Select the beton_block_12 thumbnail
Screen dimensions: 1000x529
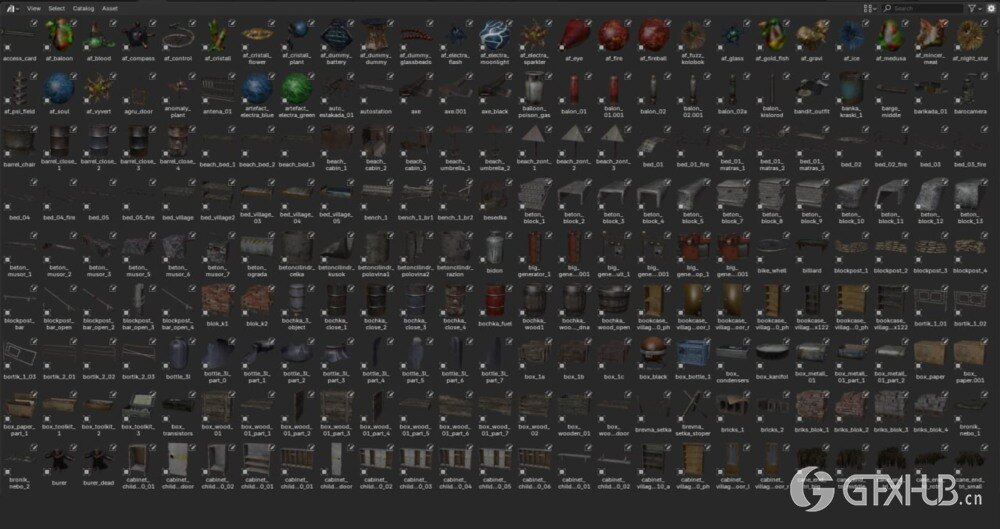click(x=930, y=194)
